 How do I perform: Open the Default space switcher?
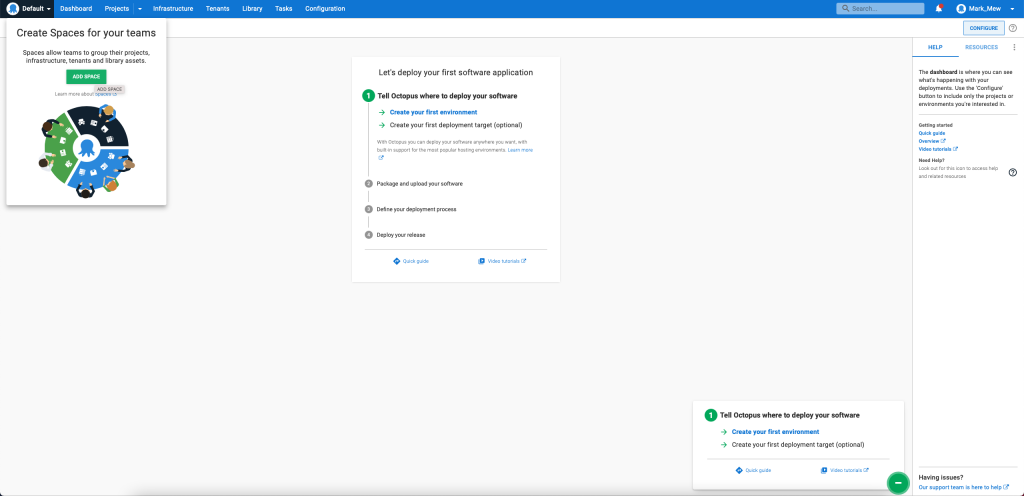pos(28,8)
